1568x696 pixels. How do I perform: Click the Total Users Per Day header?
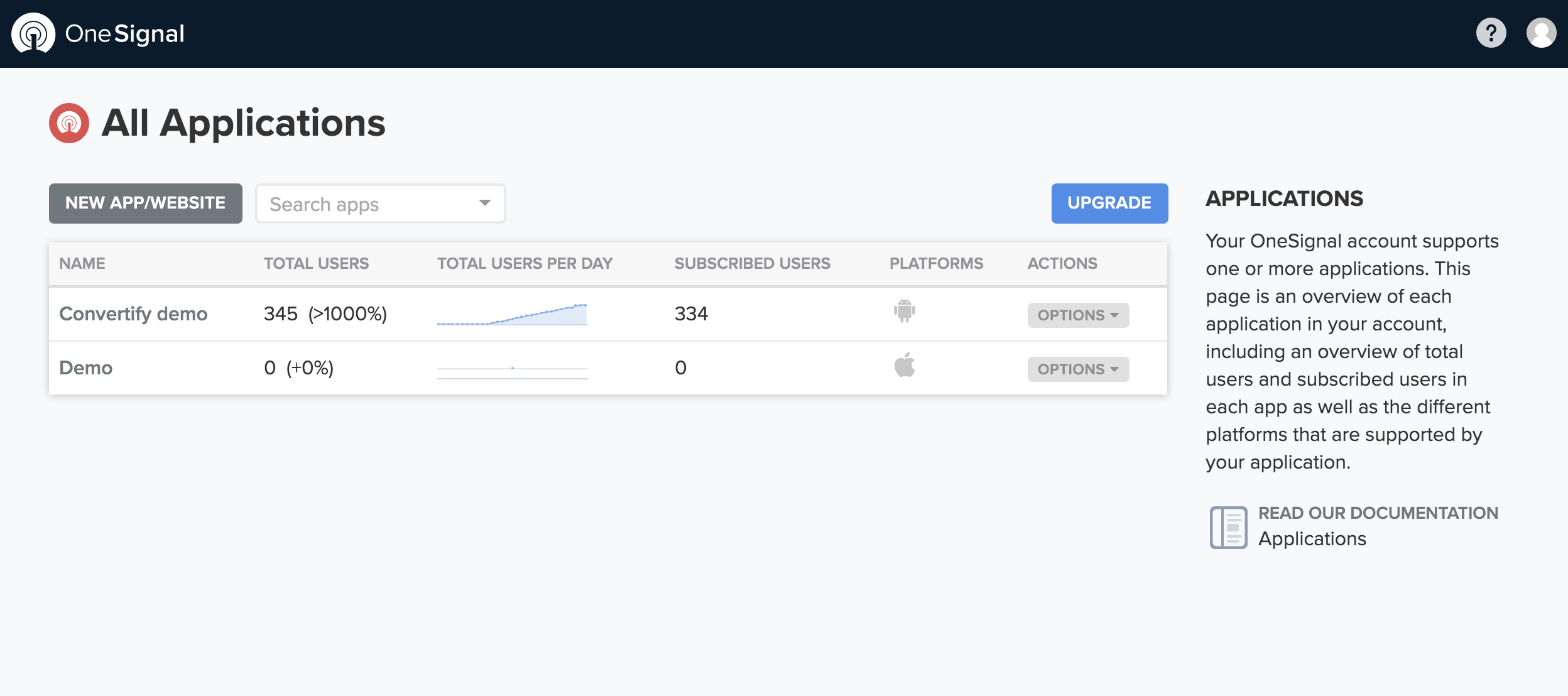pyautogui.click(x=525, y=264)
